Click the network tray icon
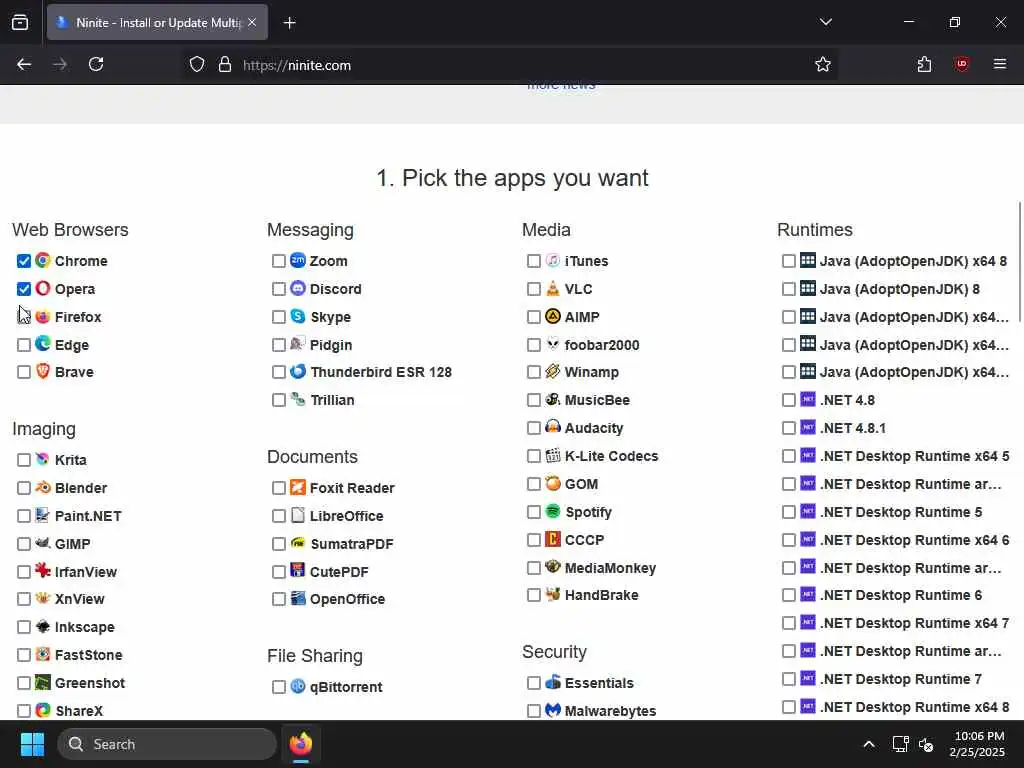This screenshot has height=768, width=1024. tap(900, 744)
